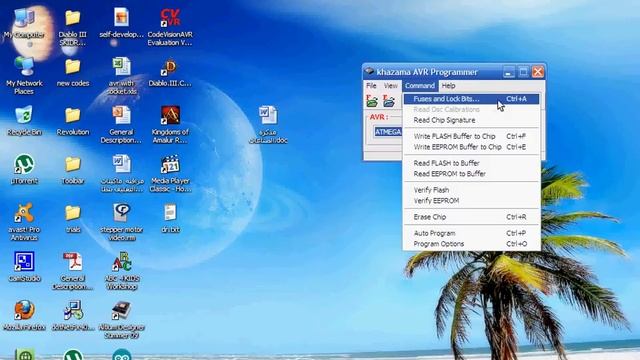Select the trials folder
This screenshot has width=640, height=360.
[73, 218]
